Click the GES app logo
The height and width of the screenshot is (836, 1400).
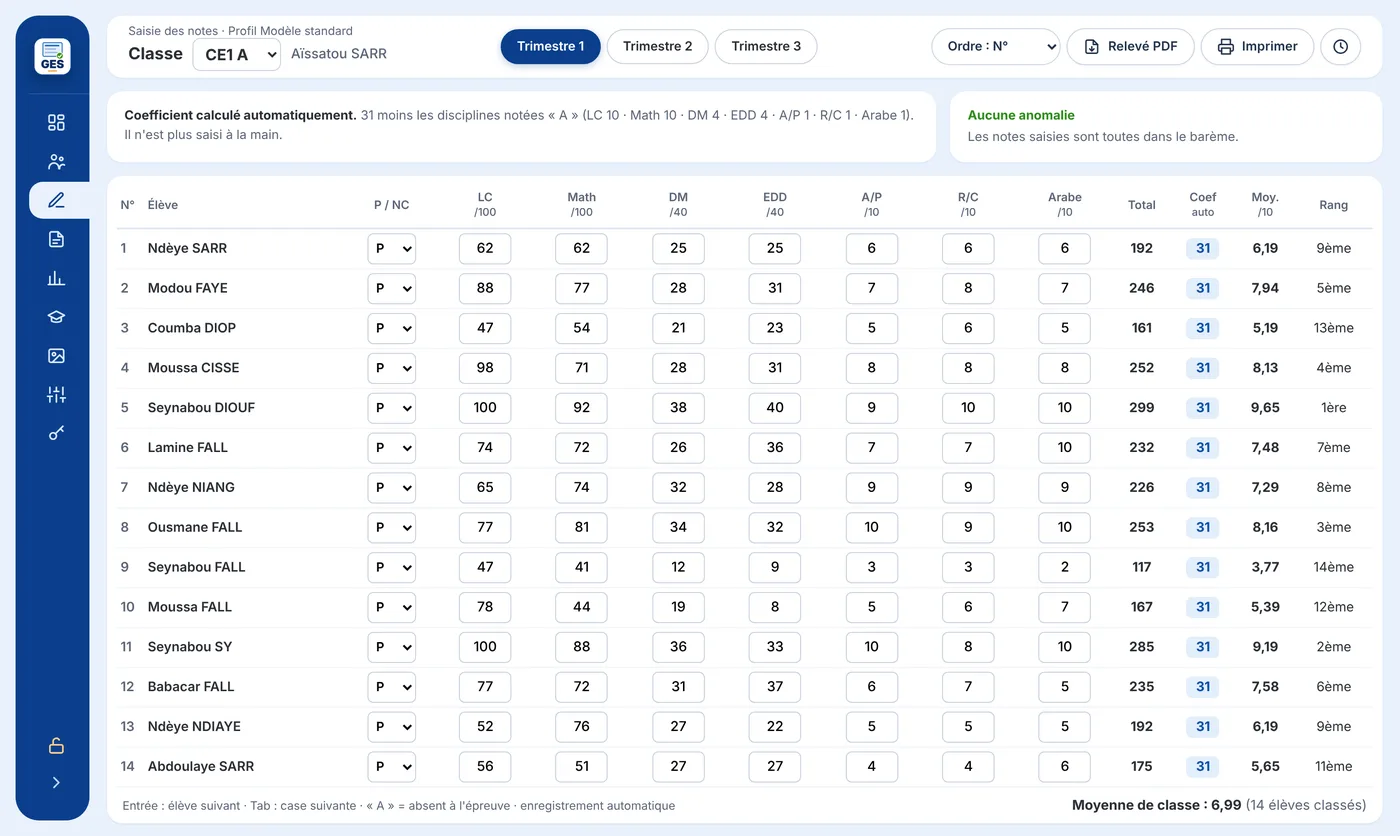(x=52, y=56)
